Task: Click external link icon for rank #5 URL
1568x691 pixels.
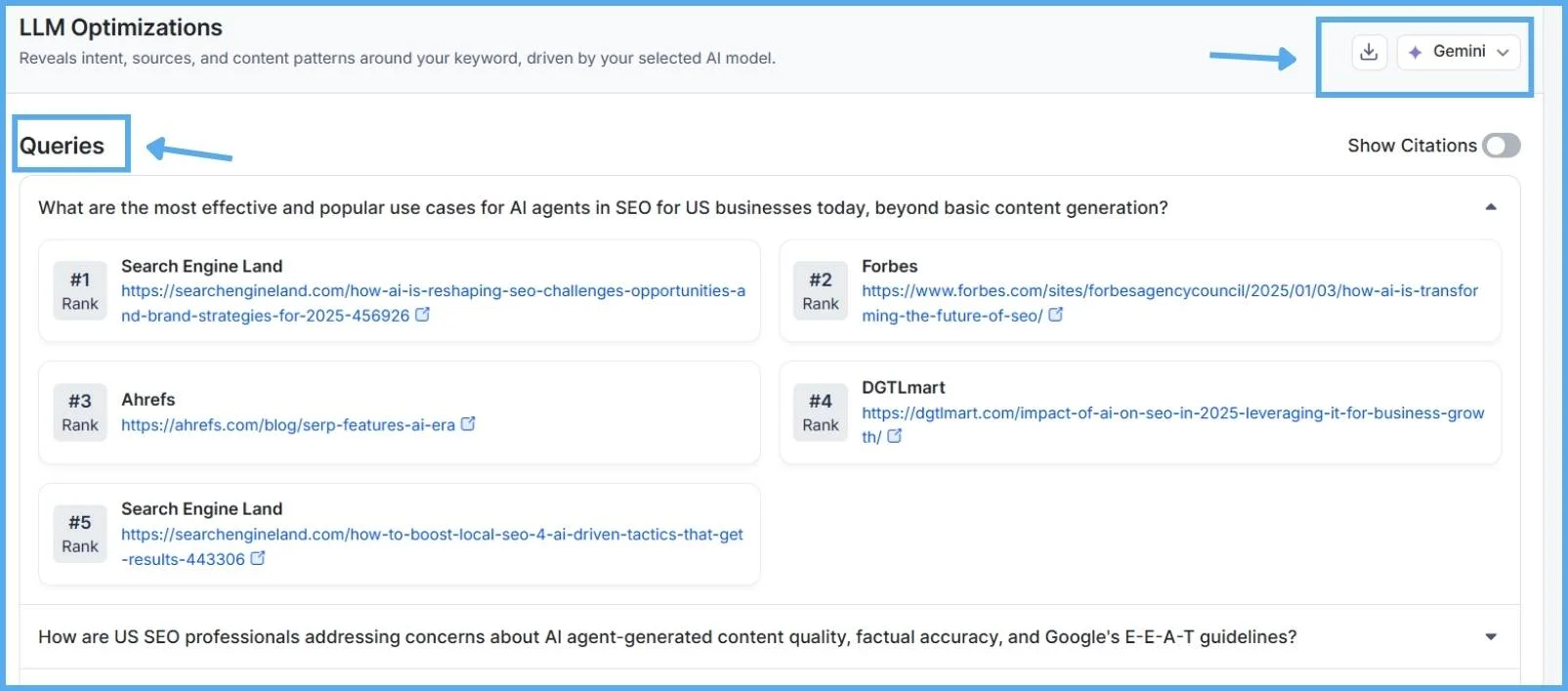Action: click(258, 558)
